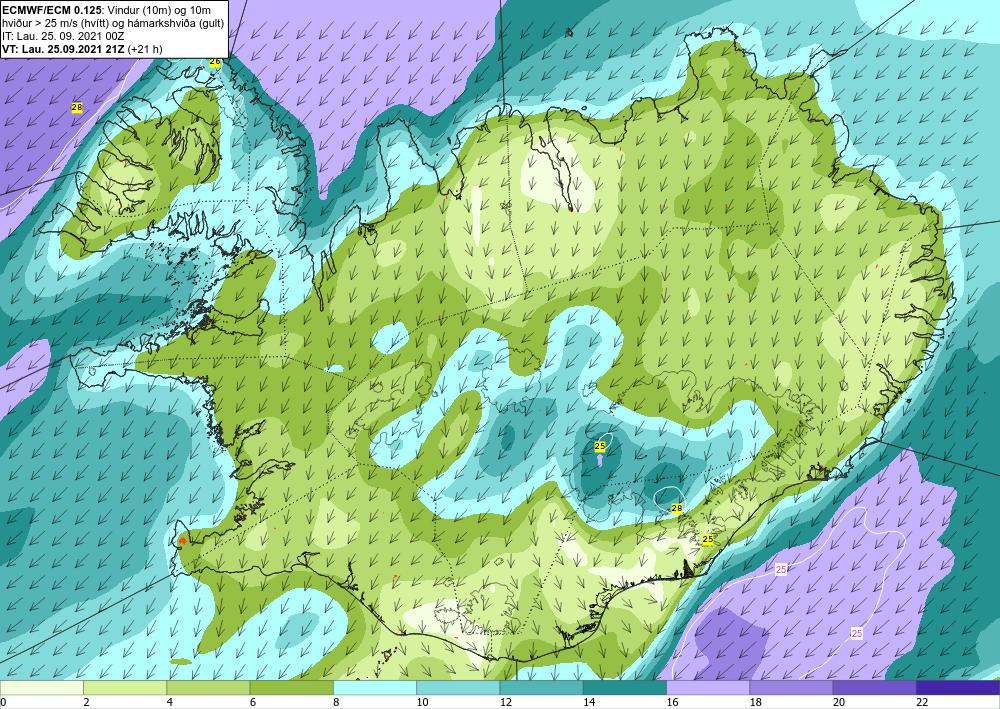Click yellow 25 label above the purple arrow
Screen dimensions: 1000x709
coord(599,446)
